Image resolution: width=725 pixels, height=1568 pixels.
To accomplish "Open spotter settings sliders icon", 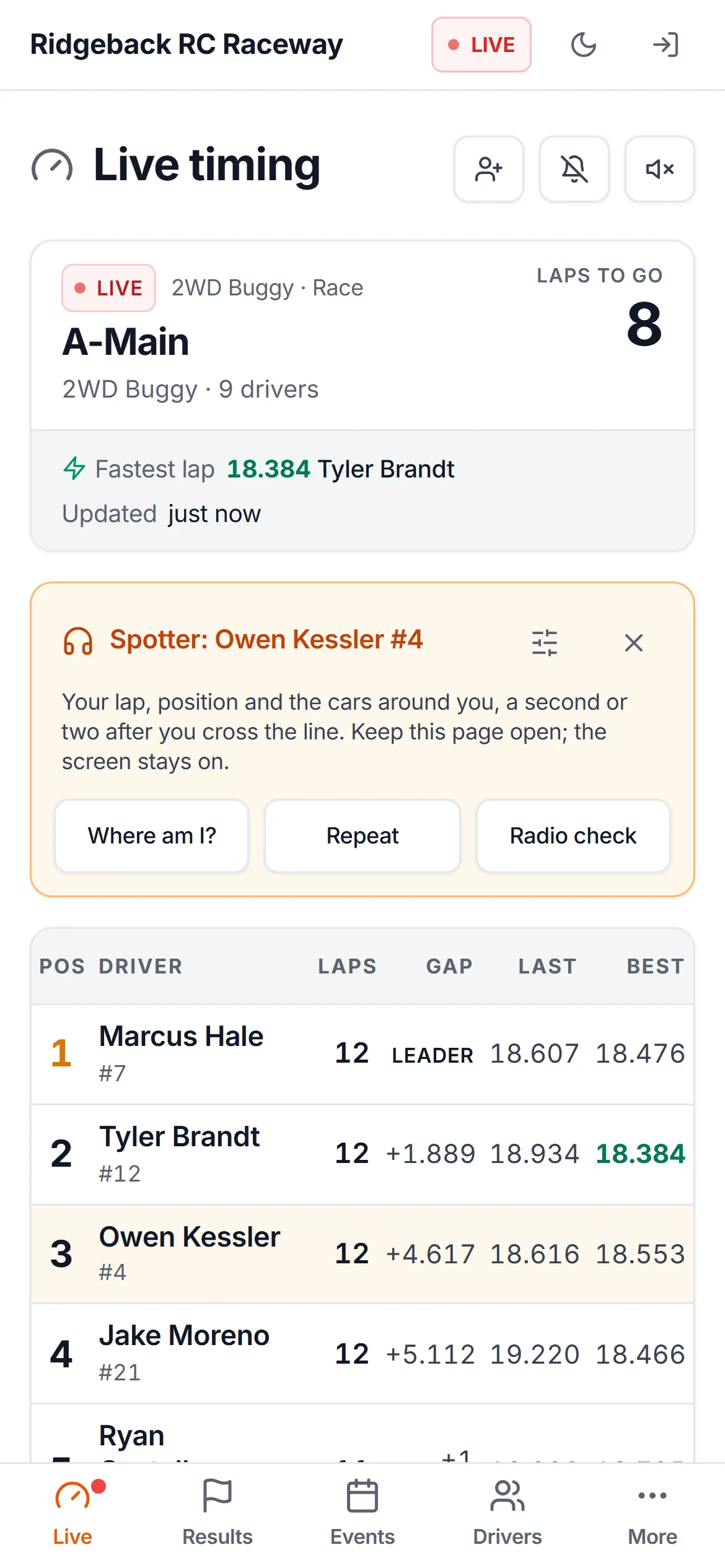I will [545, 643].
